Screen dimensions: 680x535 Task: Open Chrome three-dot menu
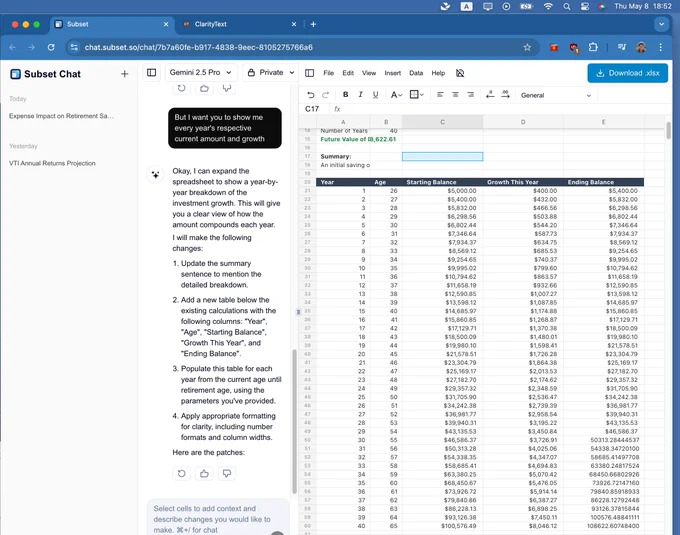[x=660, y=47]
